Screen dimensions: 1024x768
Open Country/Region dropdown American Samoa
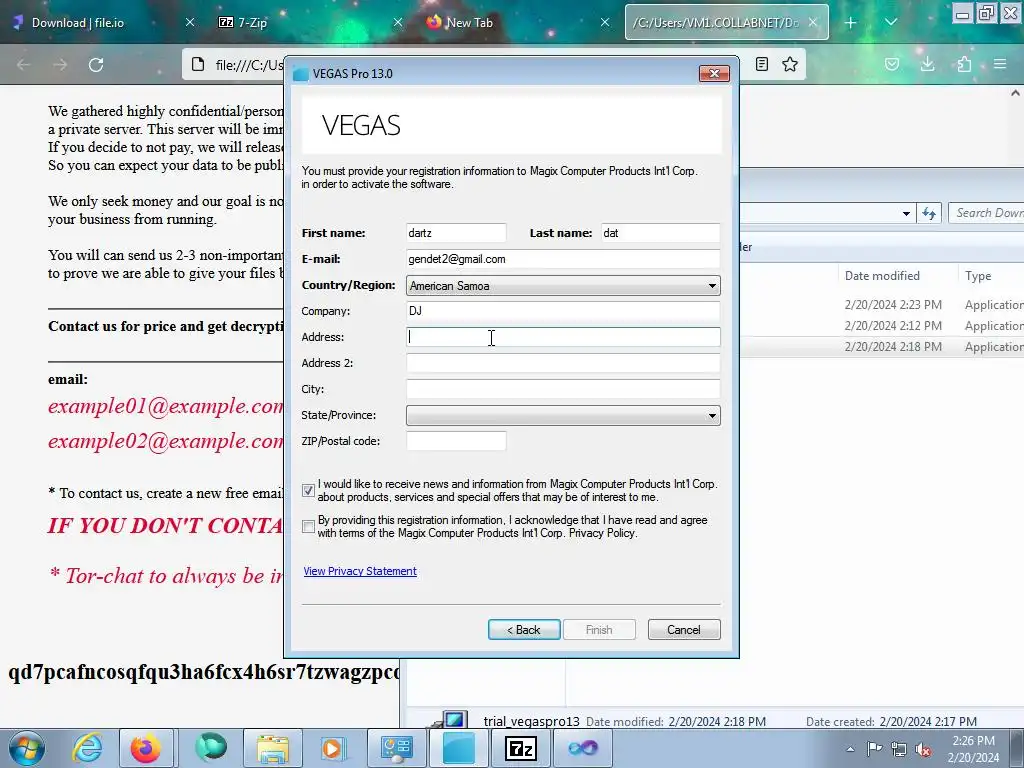[563, 285]
